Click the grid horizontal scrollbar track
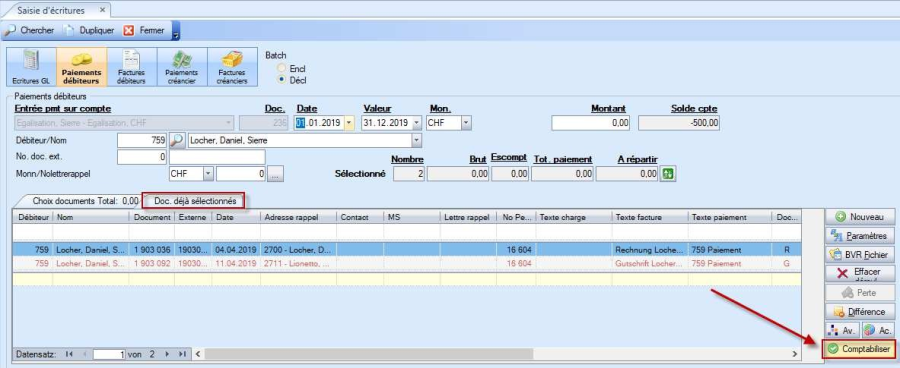 coord(496,354)
